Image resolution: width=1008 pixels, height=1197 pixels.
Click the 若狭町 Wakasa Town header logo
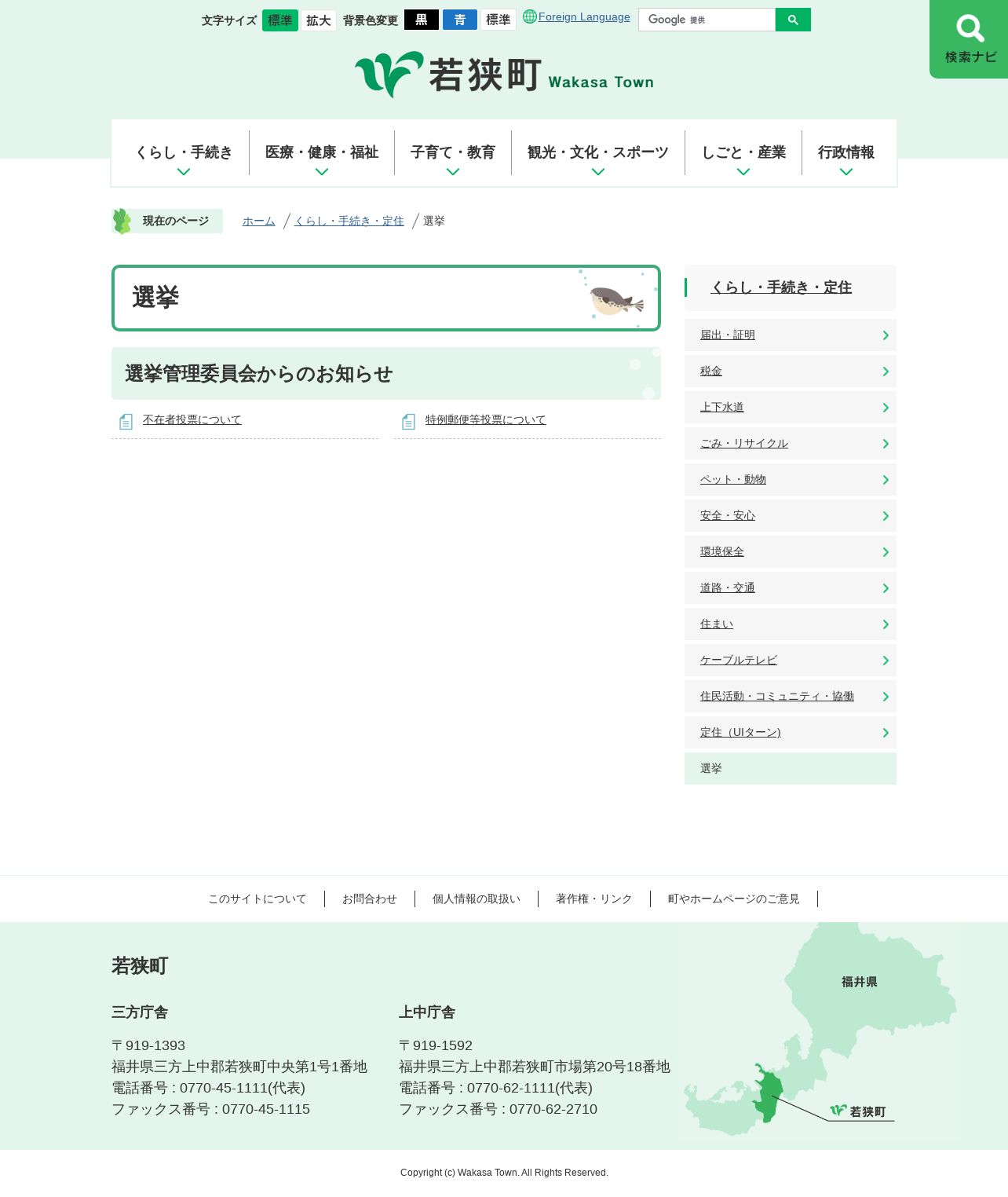click(504, 75)
